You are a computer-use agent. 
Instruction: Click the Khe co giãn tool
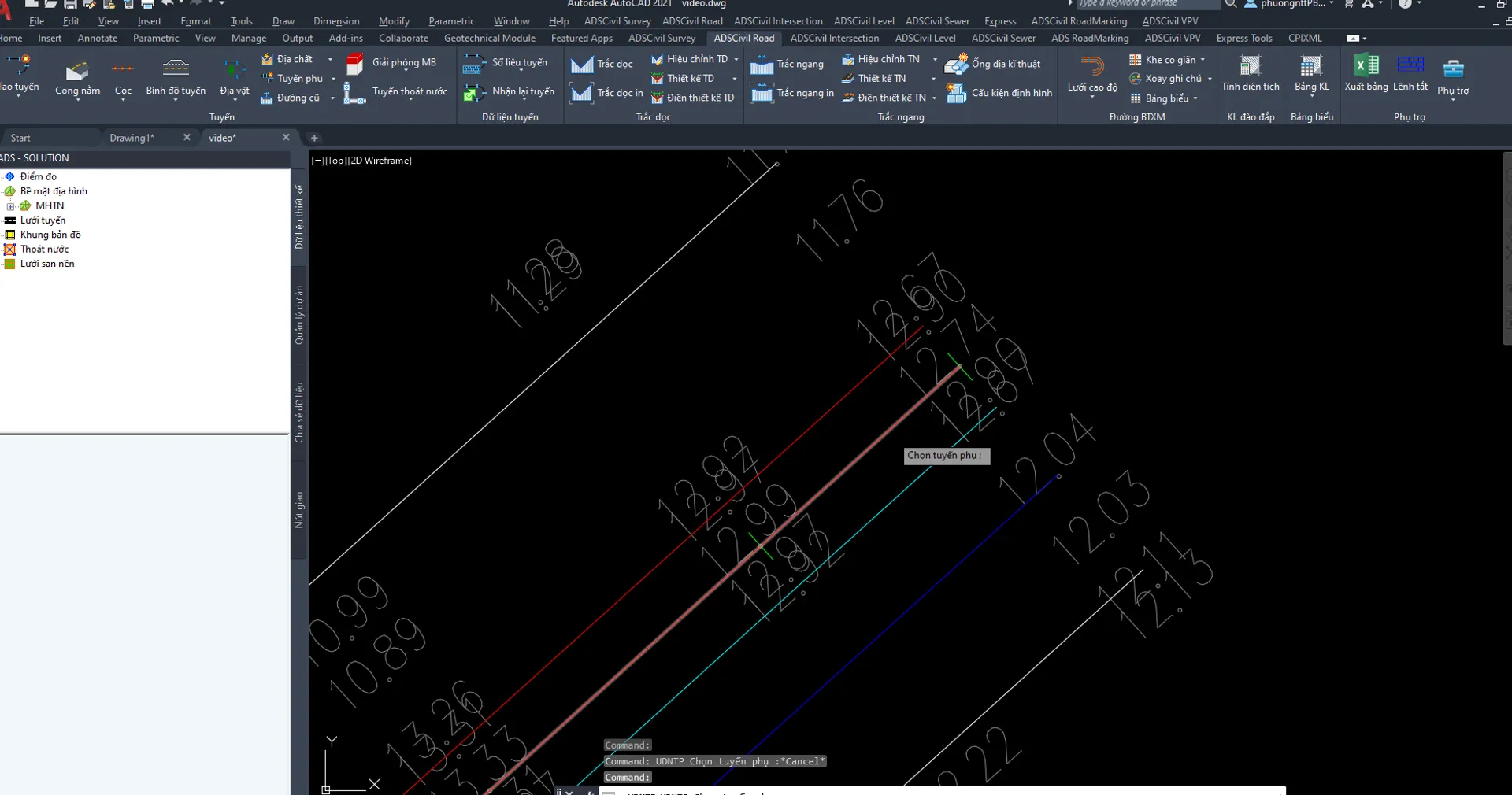pyautogui.click(x=1162, y=60)
